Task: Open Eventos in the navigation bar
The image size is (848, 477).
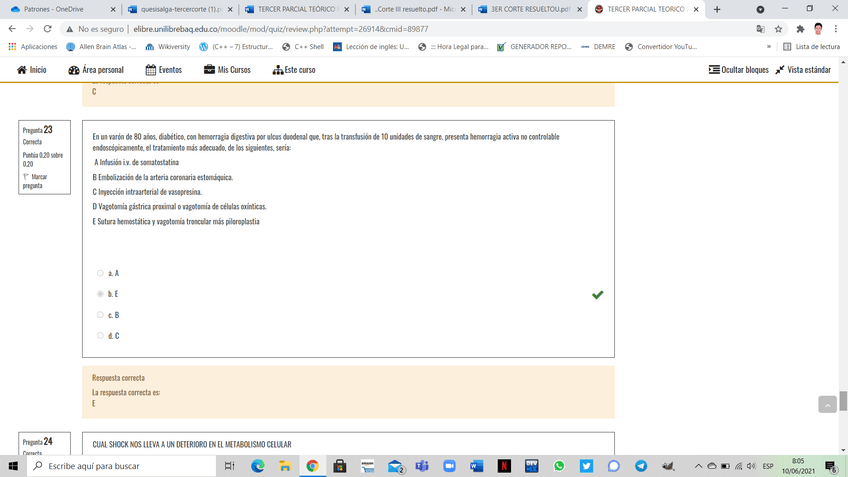Action: click(163, 70)
